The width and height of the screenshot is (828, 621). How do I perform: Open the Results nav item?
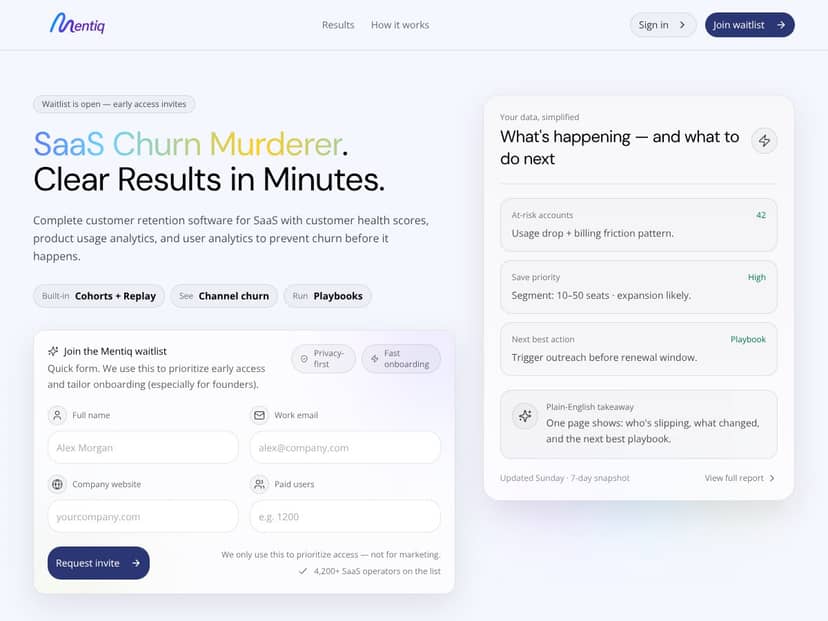coord(338,25)
